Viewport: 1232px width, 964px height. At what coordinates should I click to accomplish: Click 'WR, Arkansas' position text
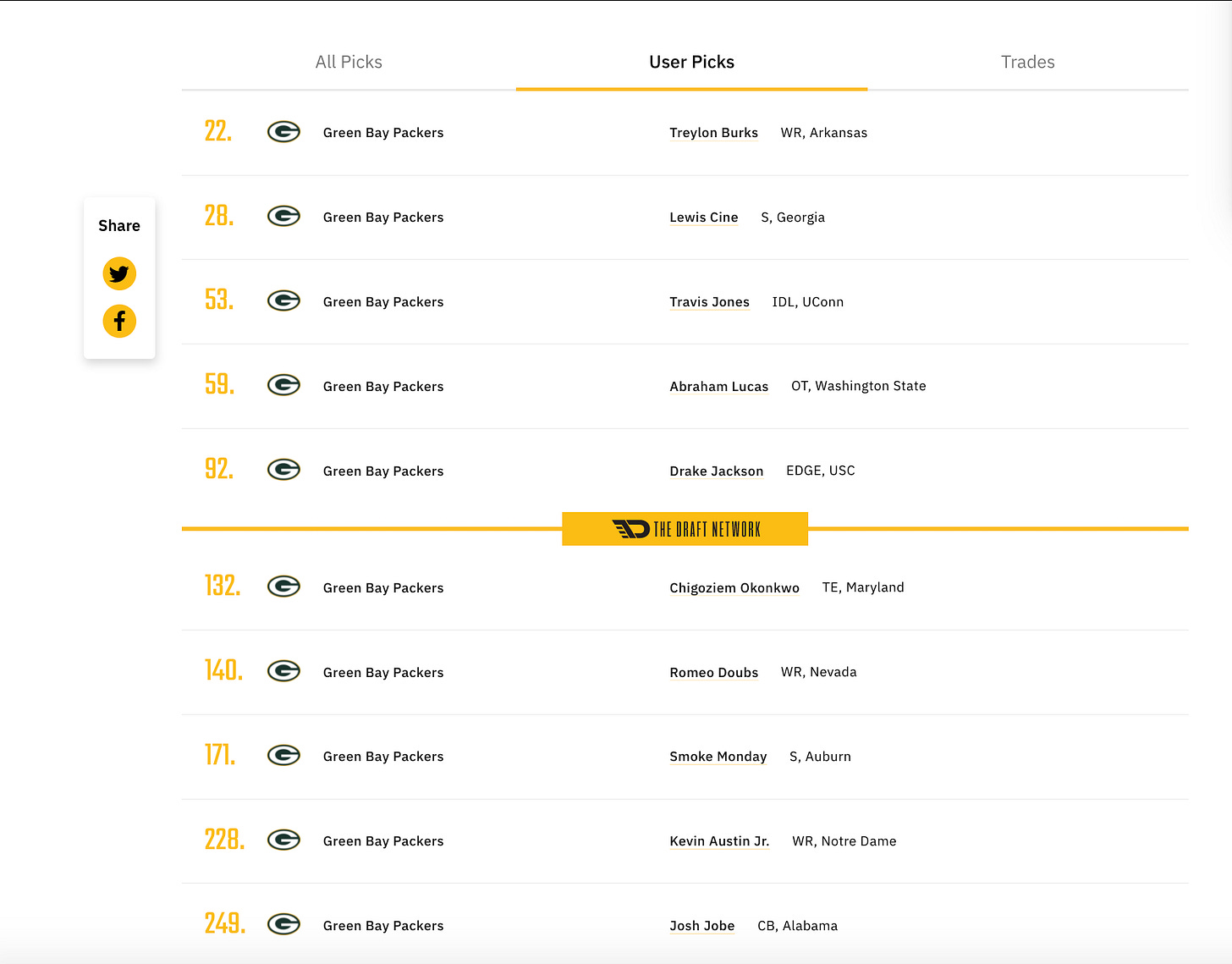[x=824, y=133]
